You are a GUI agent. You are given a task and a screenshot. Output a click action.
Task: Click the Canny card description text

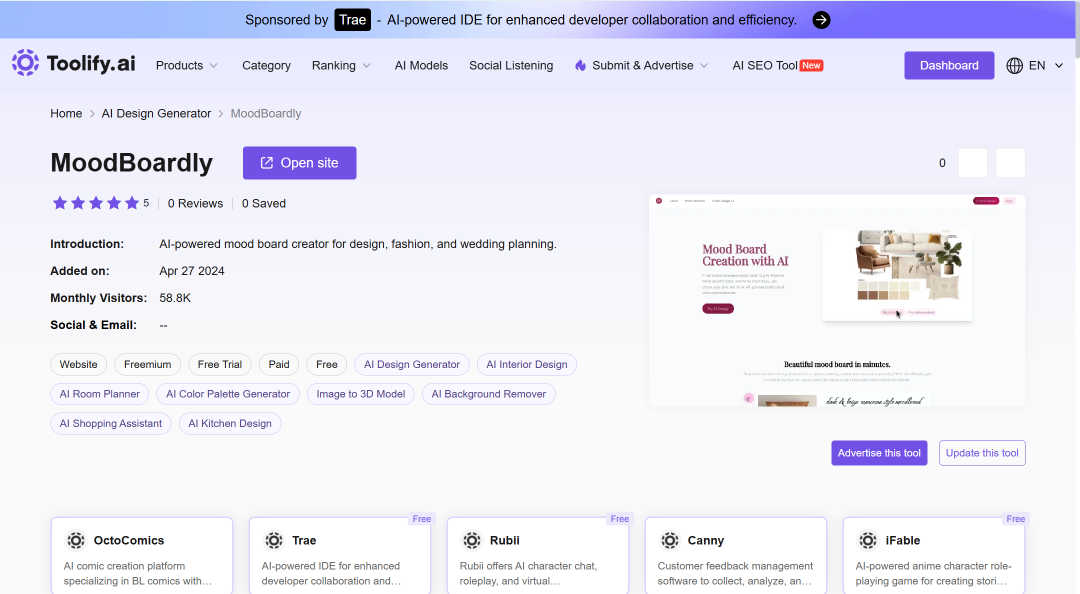pyautogui.click(x=735, y=573)
